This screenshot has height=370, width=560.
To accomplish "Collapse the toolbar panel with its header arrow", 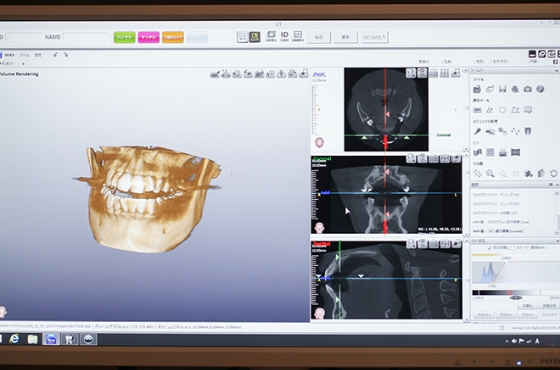I will click(x=556, y=71).
